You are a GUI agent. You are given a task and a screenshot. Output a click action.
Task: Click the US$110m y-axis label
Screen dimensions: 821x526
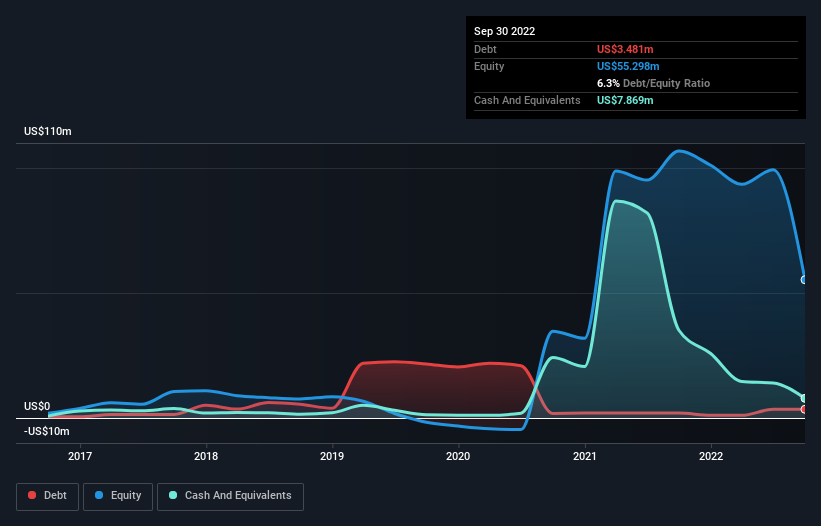48,131
